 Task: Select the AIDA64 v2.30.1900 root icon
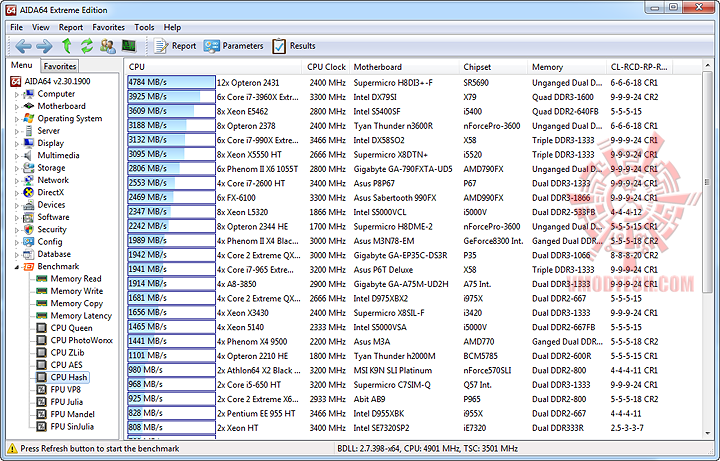pyautogui.click(x=16, y=81)
